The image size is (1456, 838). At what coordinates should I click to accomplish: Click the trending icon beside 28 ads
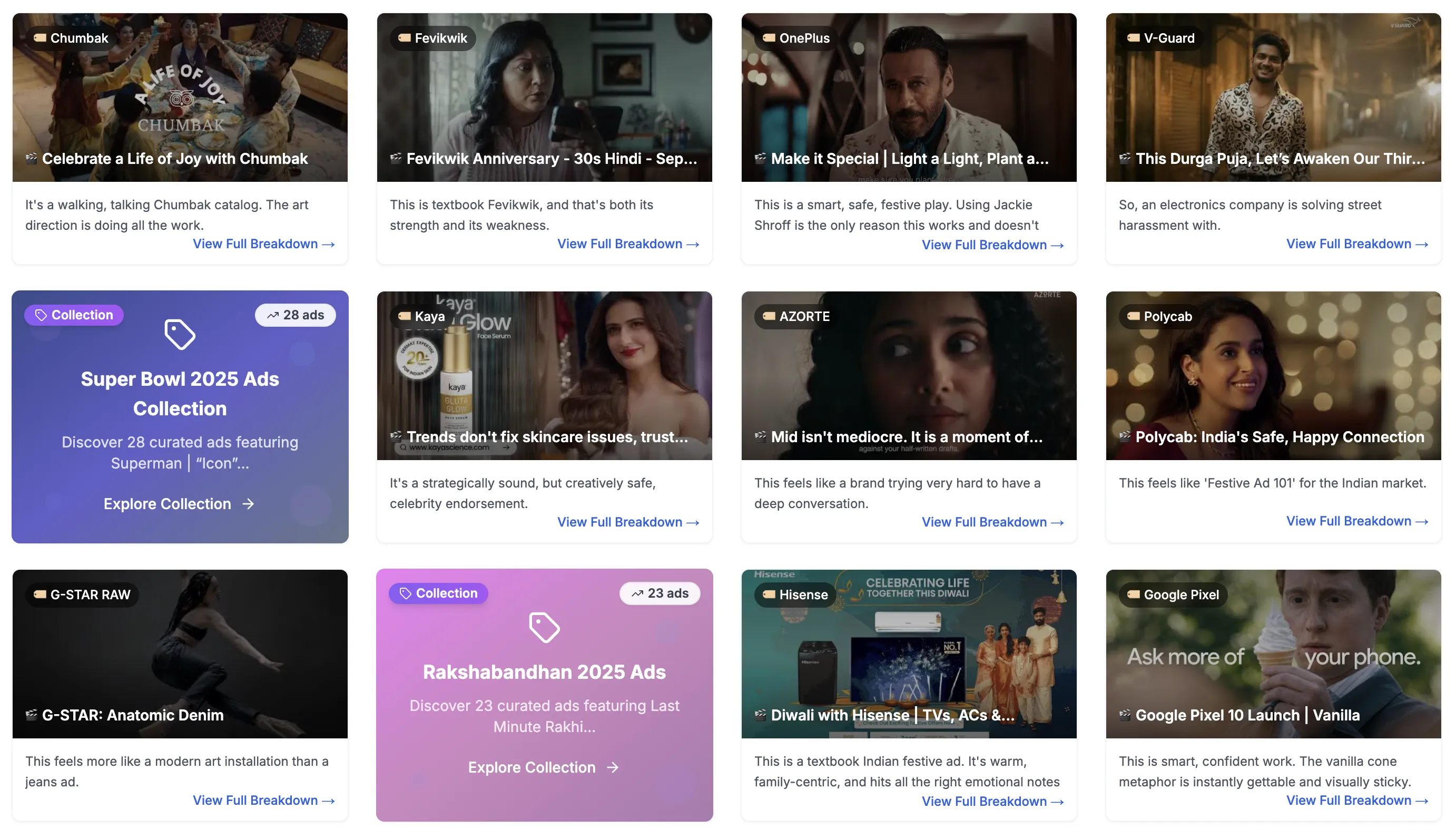point(273,315)
